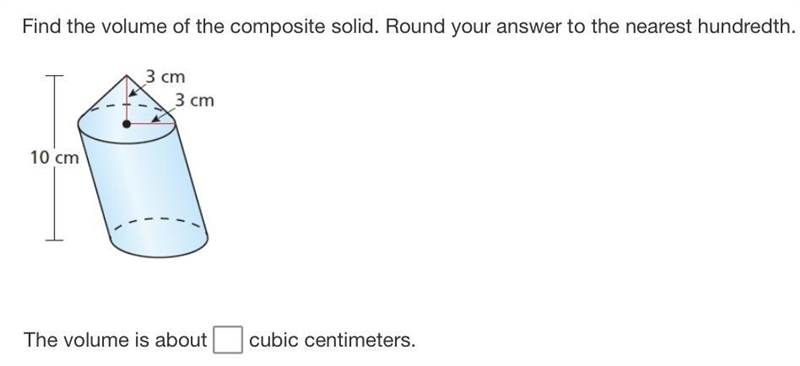The image size is (800, 366).
Task: Click the blue slanted cylinder body
Action: click(143, 186)
